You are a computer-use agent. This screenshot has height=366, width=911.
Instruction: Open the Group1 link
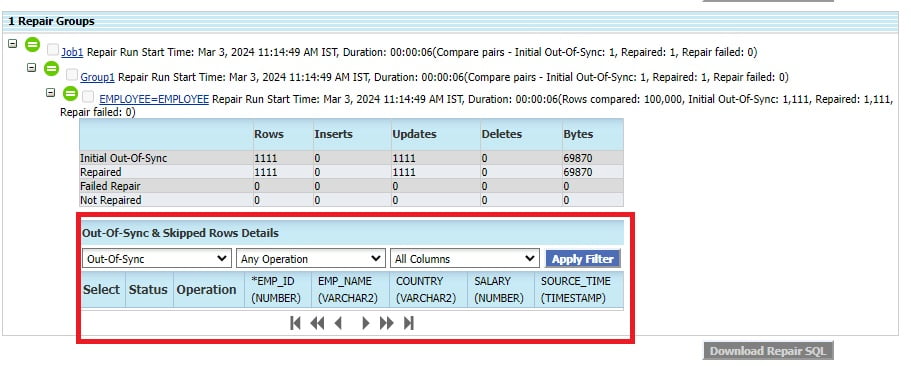(98, 77)
